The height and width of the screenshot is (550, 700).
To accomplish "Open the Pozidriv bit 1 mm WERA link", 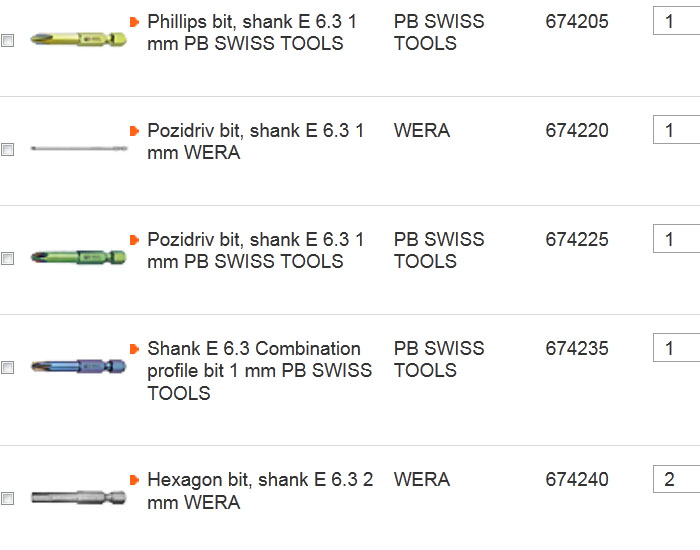I will click(x=255, y=141).
